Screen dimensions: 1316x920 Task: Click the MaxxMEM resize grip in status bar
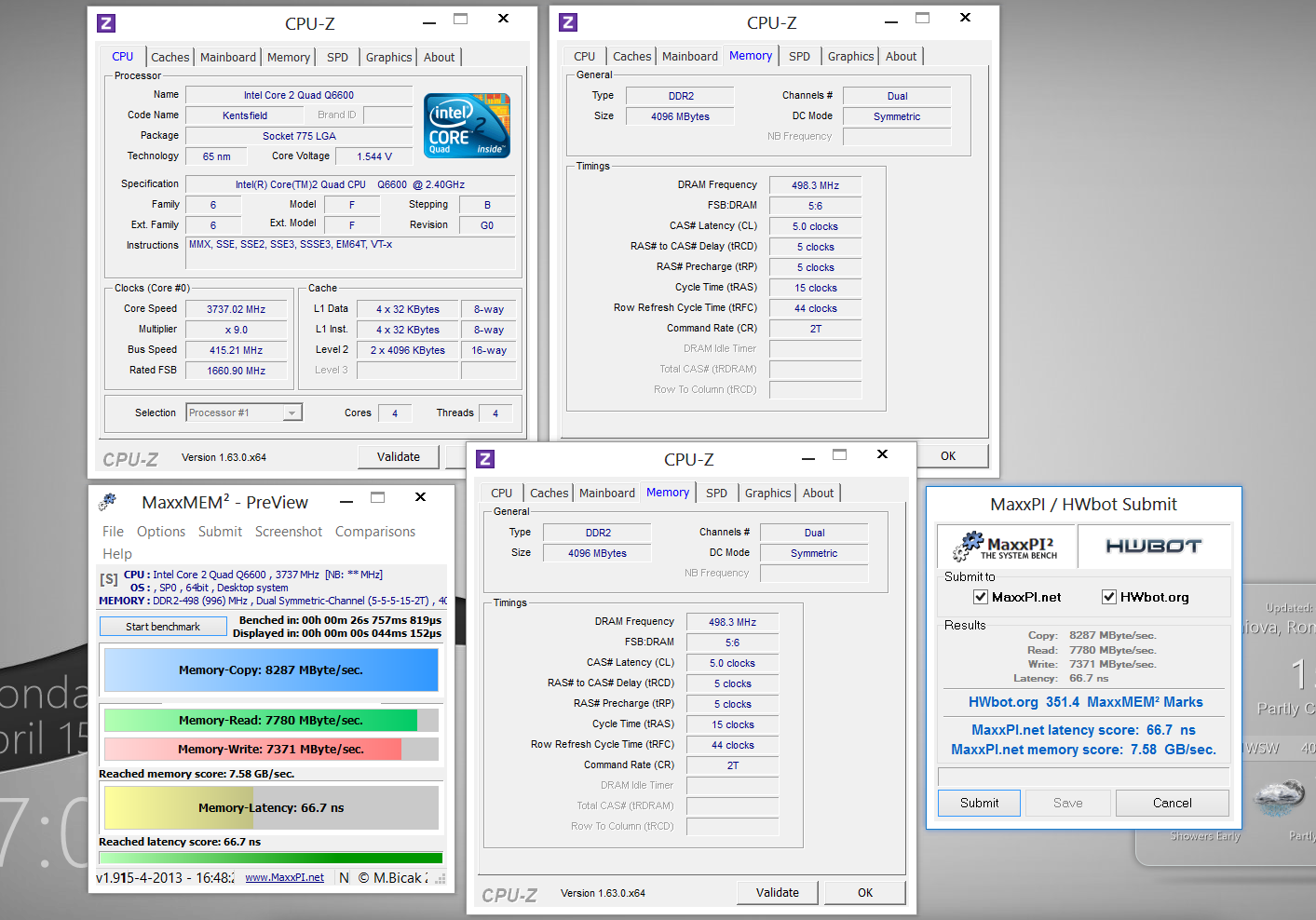click(x=441, y=878)
